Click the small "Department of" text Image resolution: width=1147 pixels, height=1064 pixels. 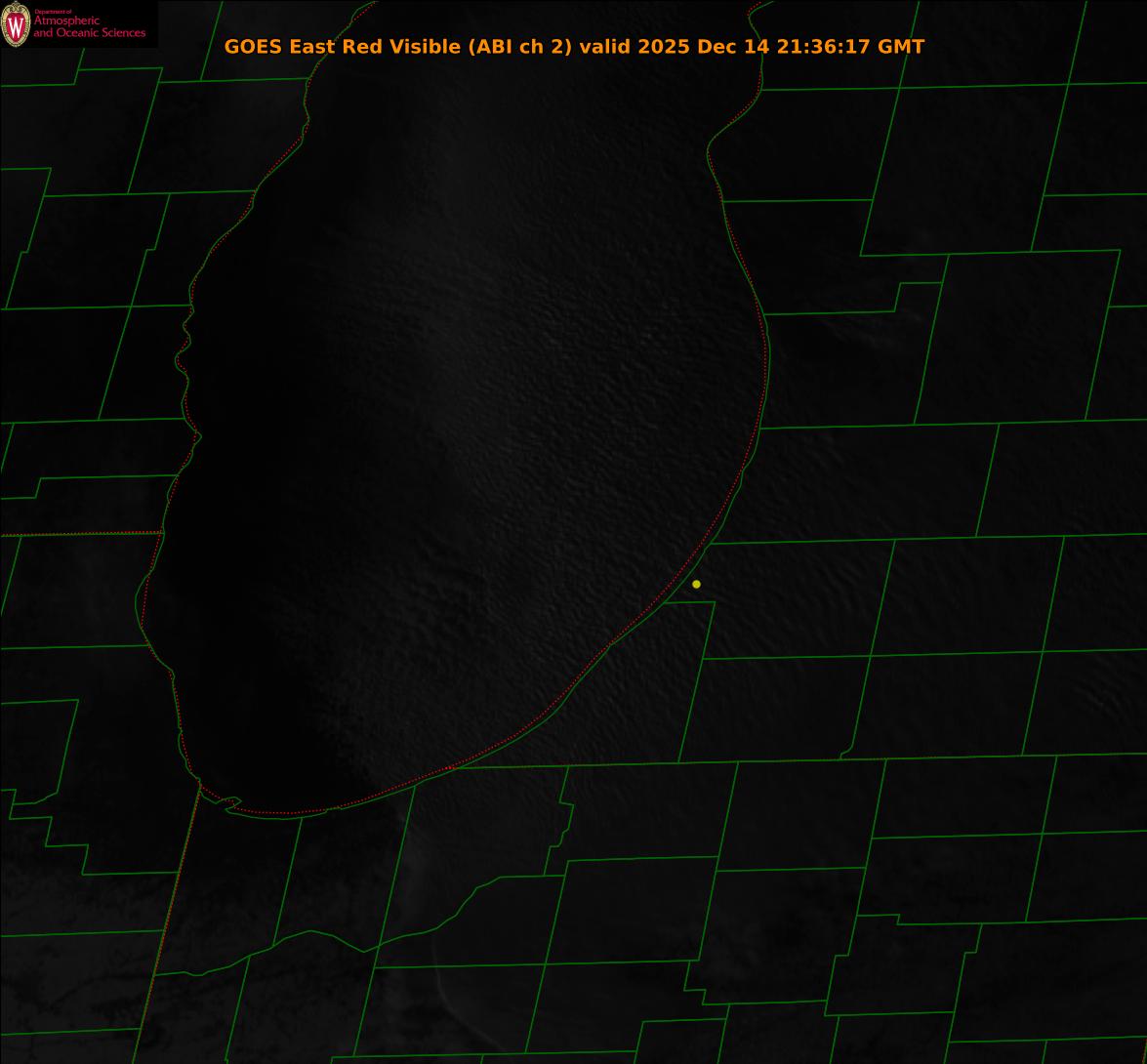(x=53, y=12)
